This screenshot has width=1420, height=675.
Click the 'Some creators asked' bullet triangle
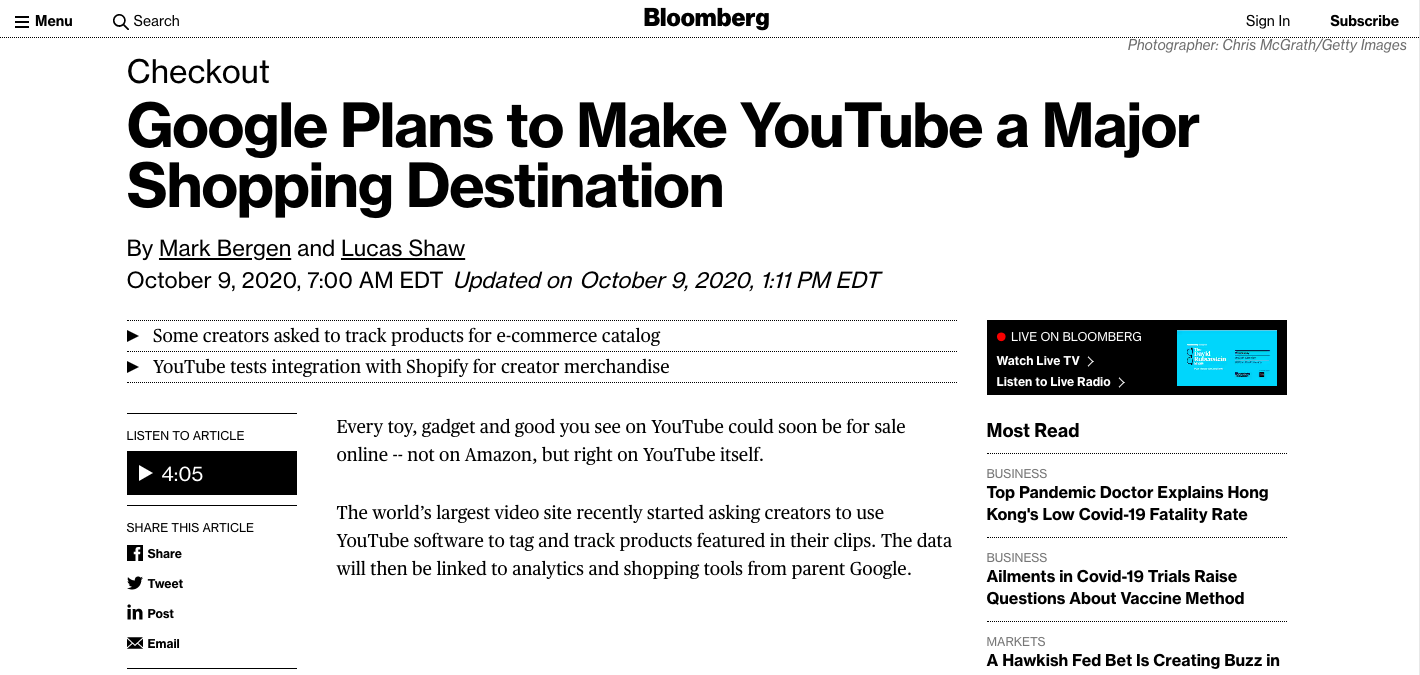(132, 336)
